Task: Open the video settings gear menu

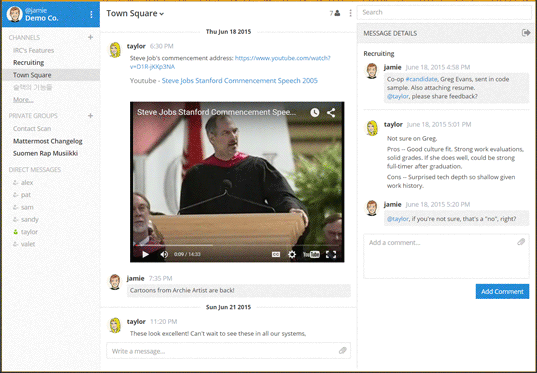Action: 292,254
